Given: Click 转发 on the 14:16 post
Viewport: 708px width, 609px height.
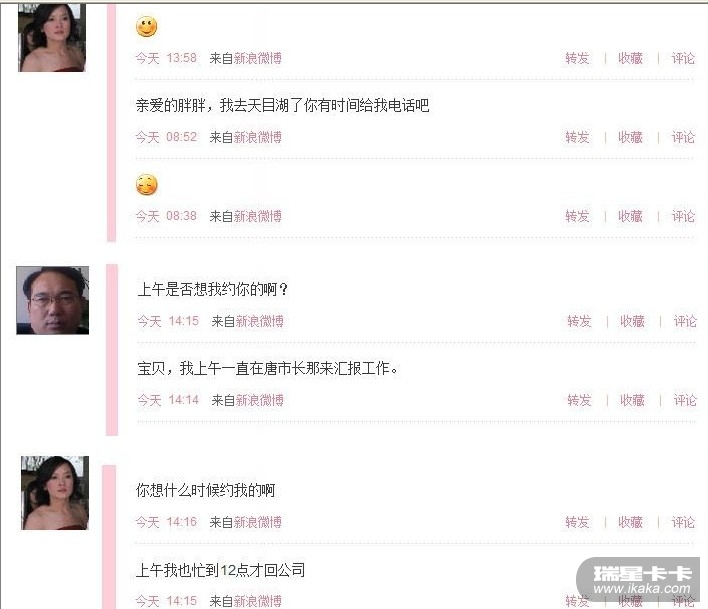Looking at the screenshot, I should coord(577,522).
